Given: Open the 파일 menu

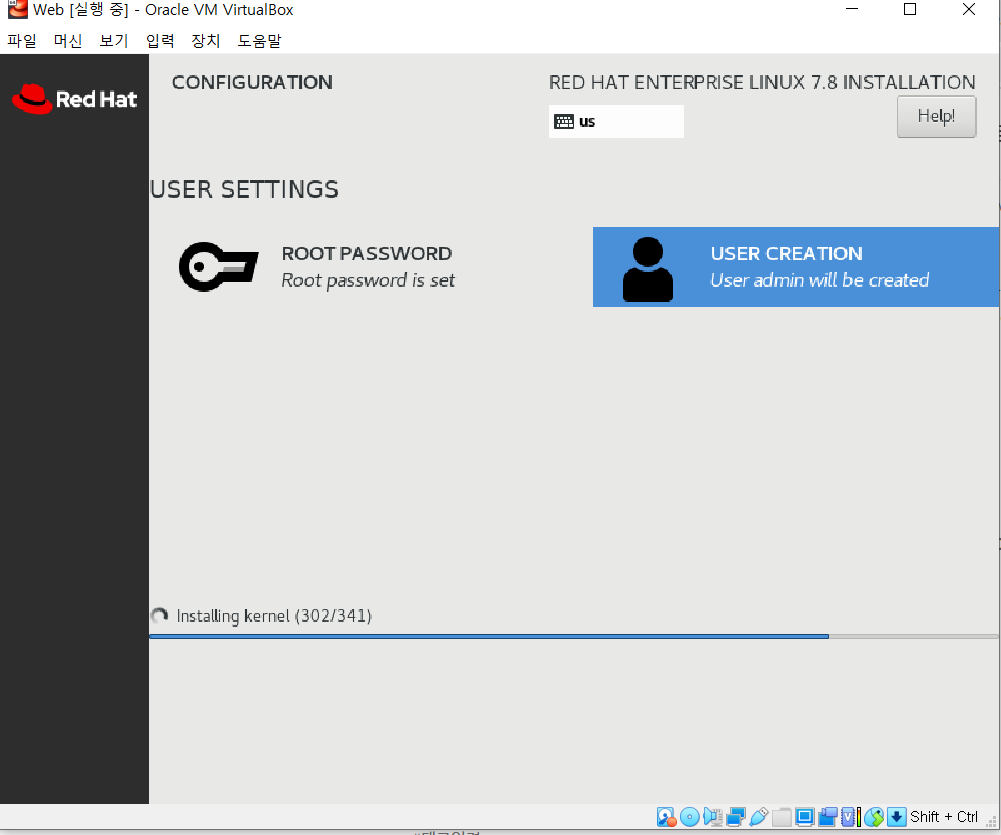Looking at the screenshot, I should [x=22, y=41].
